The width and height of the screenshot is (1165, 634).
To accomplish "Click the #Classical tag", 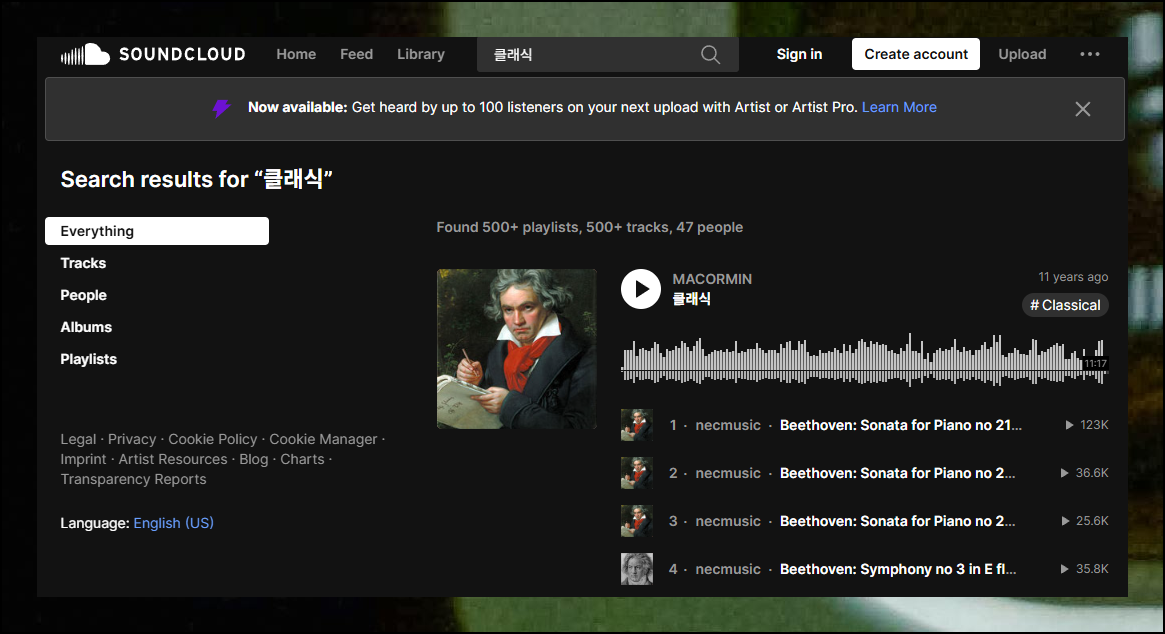I will 1065,305.
